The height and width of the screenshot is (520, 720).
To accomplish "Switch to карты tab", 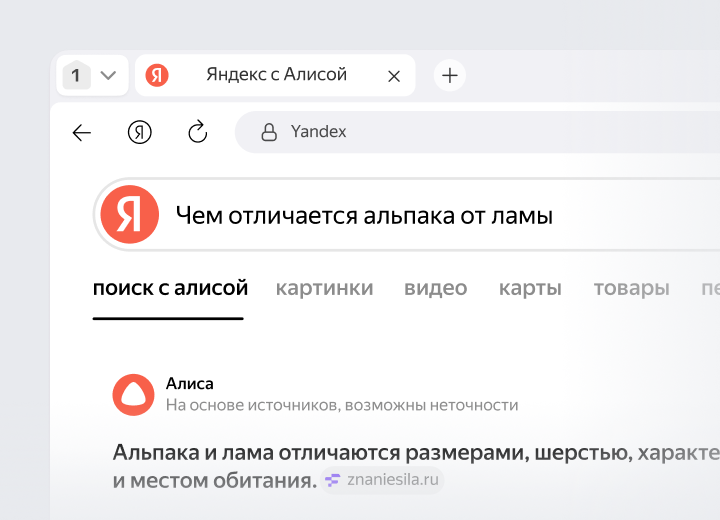I will 530,288.
